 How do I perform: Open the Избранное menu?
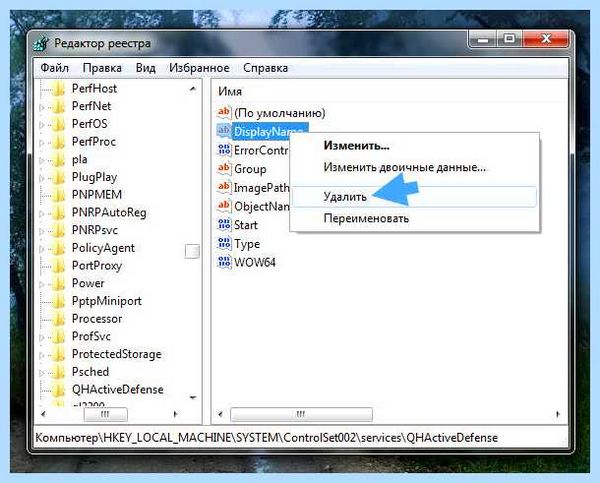click(199, 68)
